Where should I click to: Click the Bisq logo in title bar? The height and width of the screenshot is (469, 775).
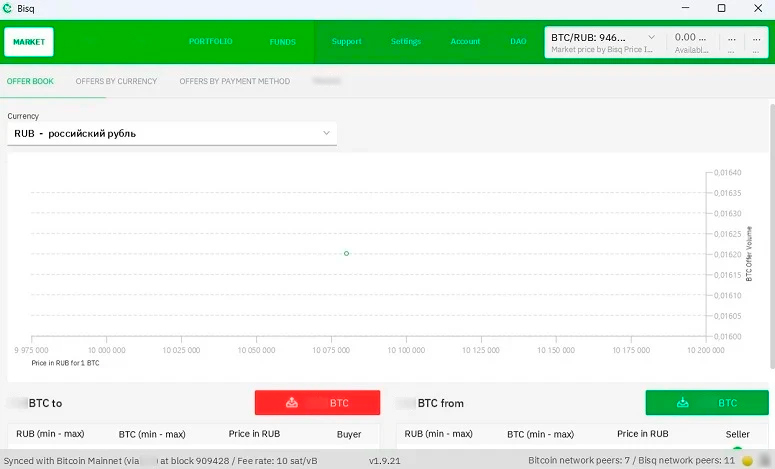[9, 8]
